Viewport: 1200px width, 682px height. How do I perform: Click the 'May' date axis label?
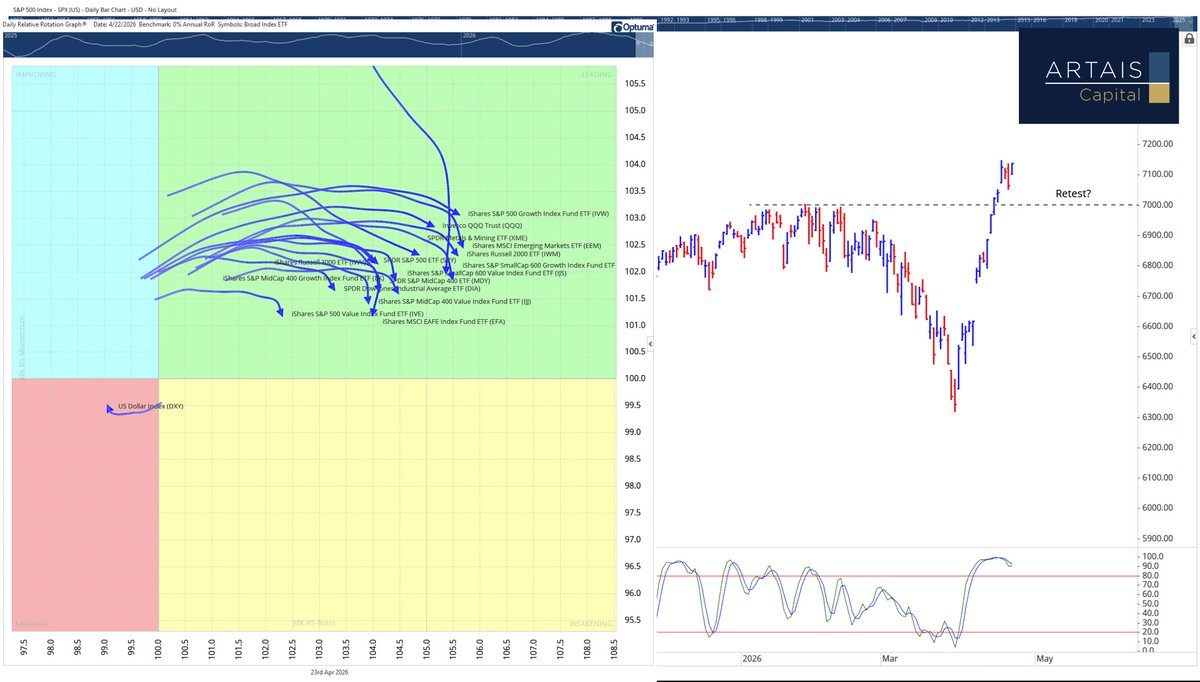1044,660
